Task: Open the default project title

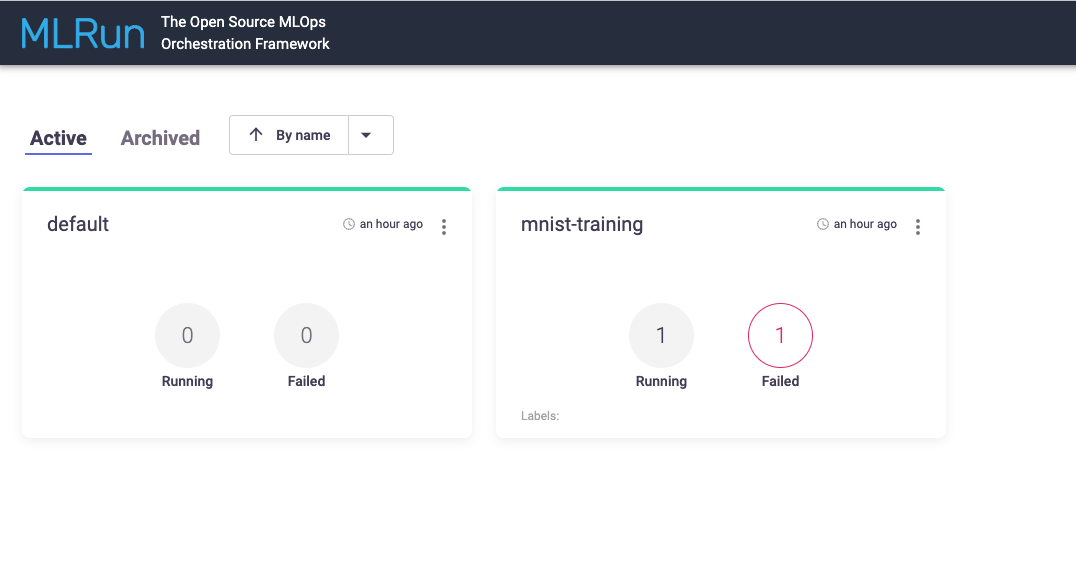Action: click(78, 224)
